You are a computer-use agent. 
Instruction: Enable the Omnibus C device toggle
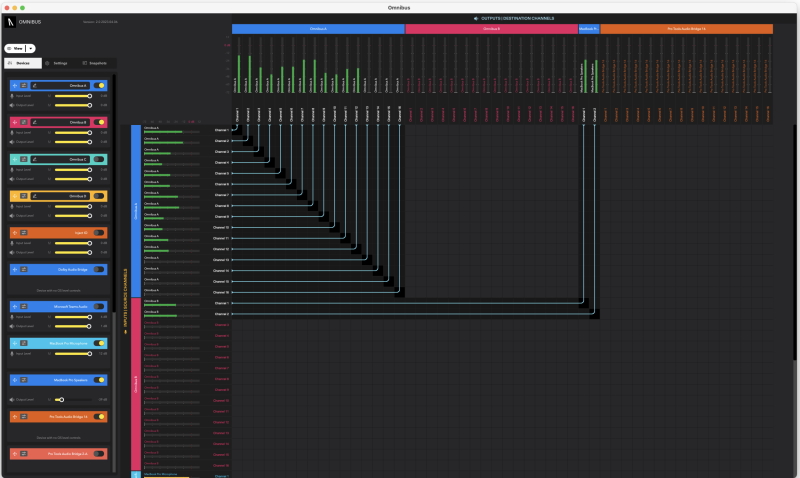click(x=99, y=159)
